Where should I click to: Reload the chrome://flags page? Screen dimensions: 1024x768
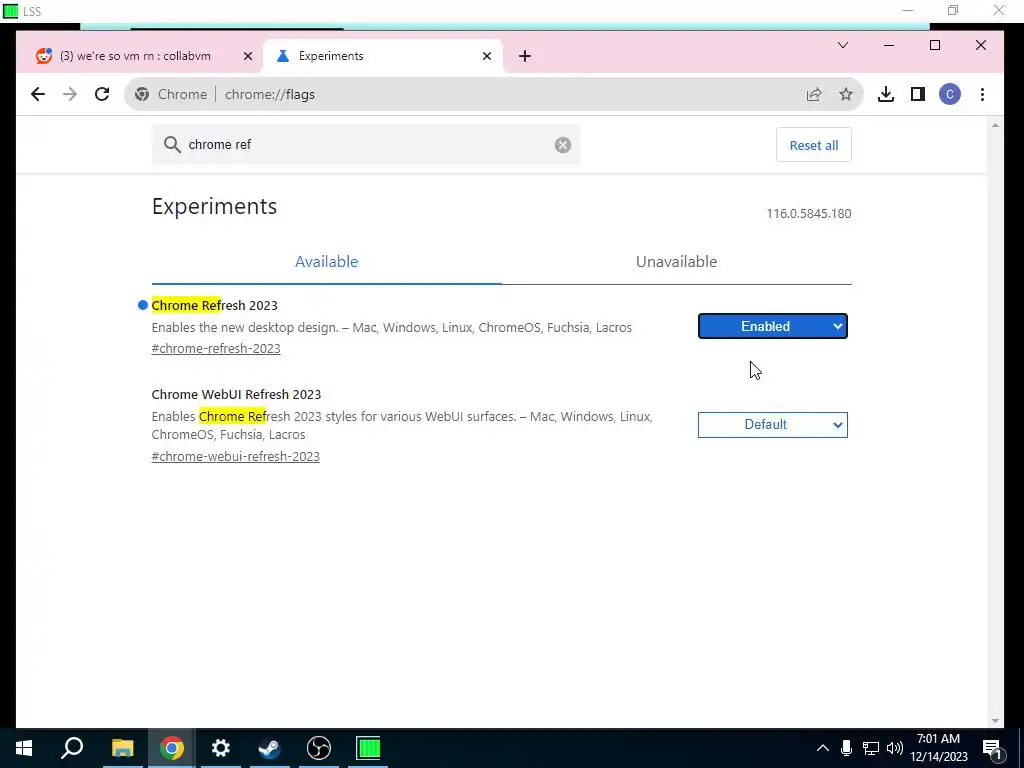(x=102, y=94)
